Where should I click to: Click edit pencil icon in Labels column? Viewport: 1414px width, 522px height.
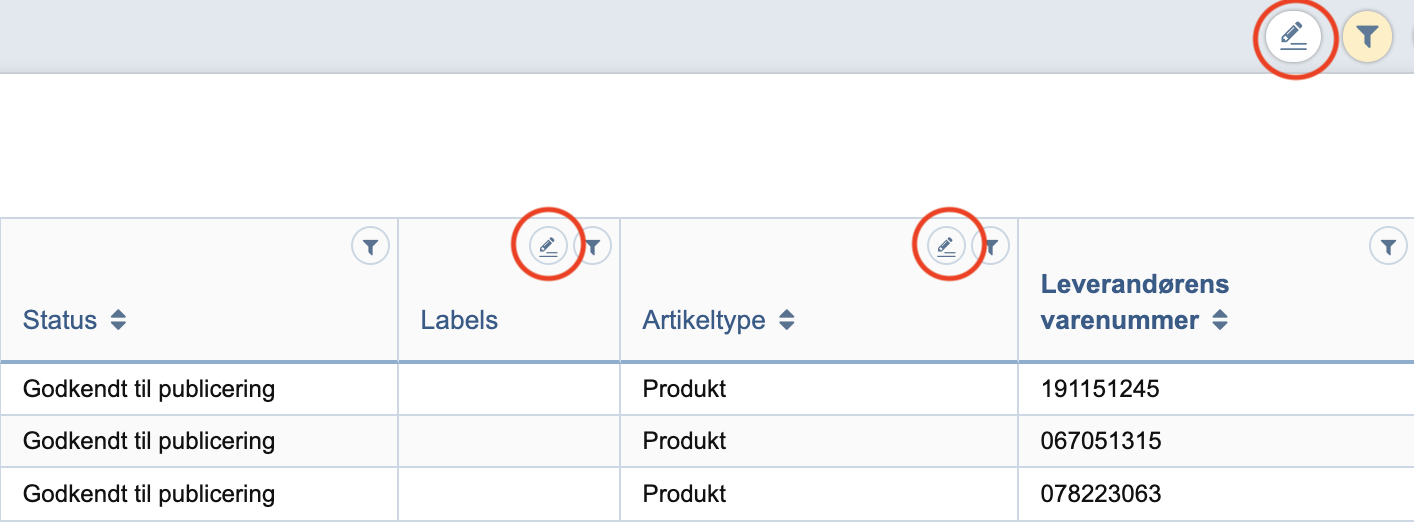click(547, 245)
